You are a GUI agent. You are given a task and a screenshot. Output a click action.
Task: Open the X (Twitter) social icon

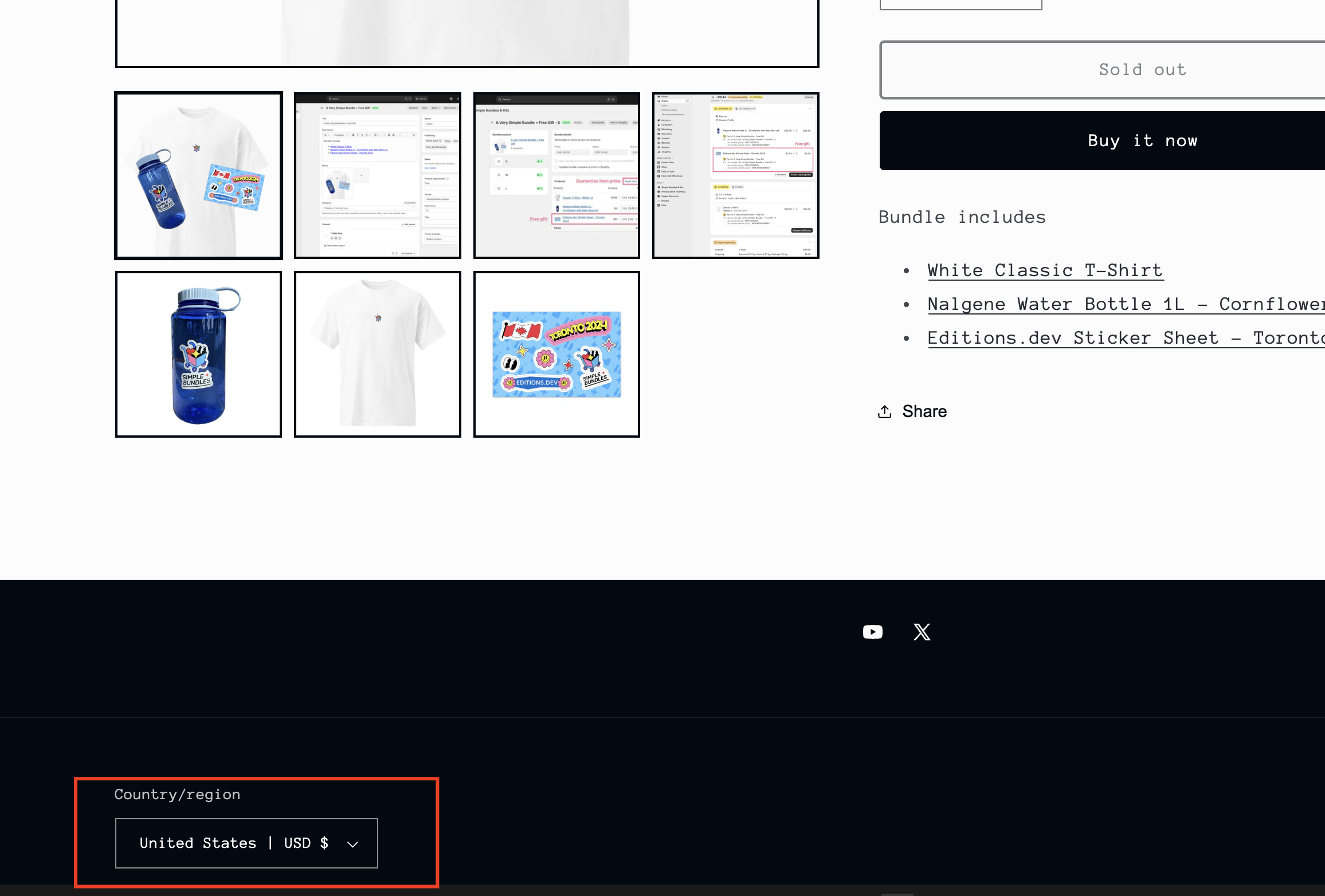[922, 632]
